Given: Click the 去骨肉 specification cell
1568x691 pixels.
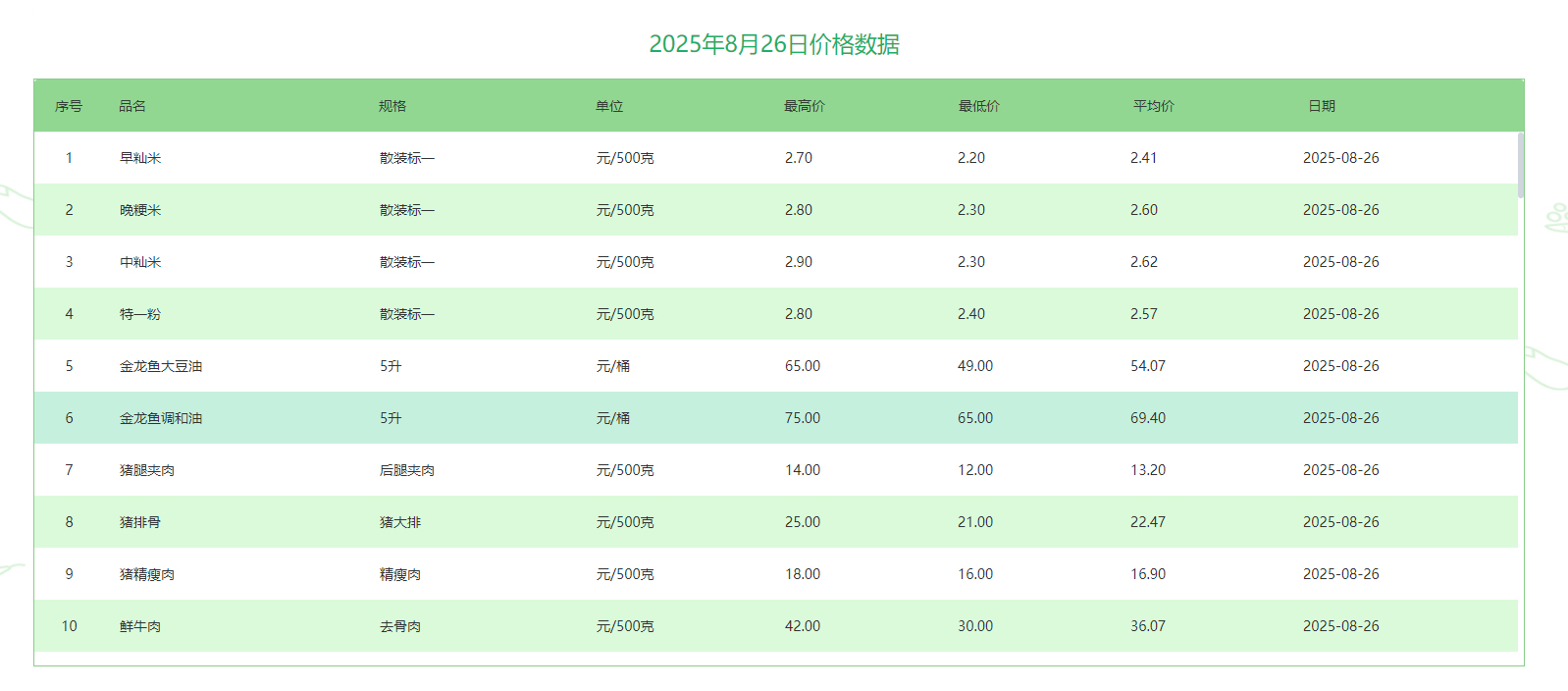Looking at the screenshot, I should pyautogui.click(x=400, y=626).
